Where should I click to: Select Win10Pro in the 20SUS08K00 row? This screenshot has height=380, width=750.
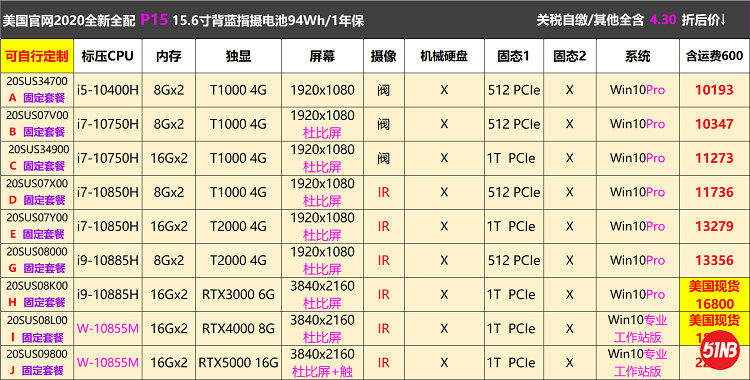(x=637, y=294)
